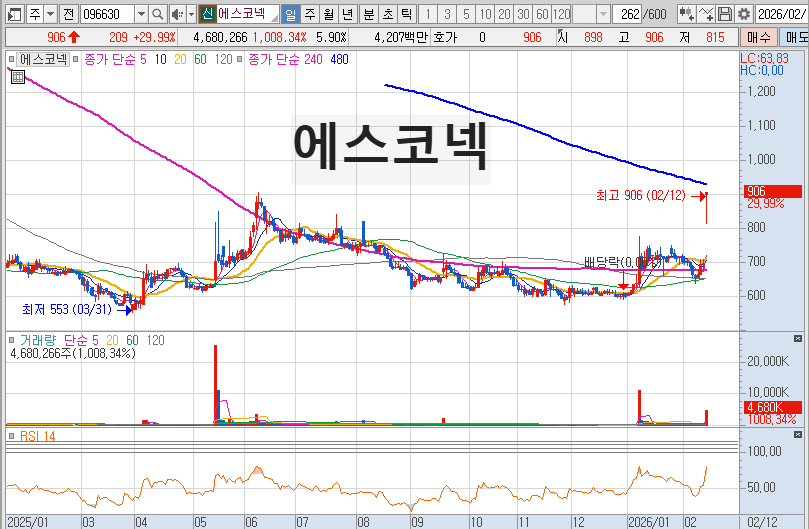Select the 30 interval button
This screenshot has height=529, width=809.
pos(523,14)
